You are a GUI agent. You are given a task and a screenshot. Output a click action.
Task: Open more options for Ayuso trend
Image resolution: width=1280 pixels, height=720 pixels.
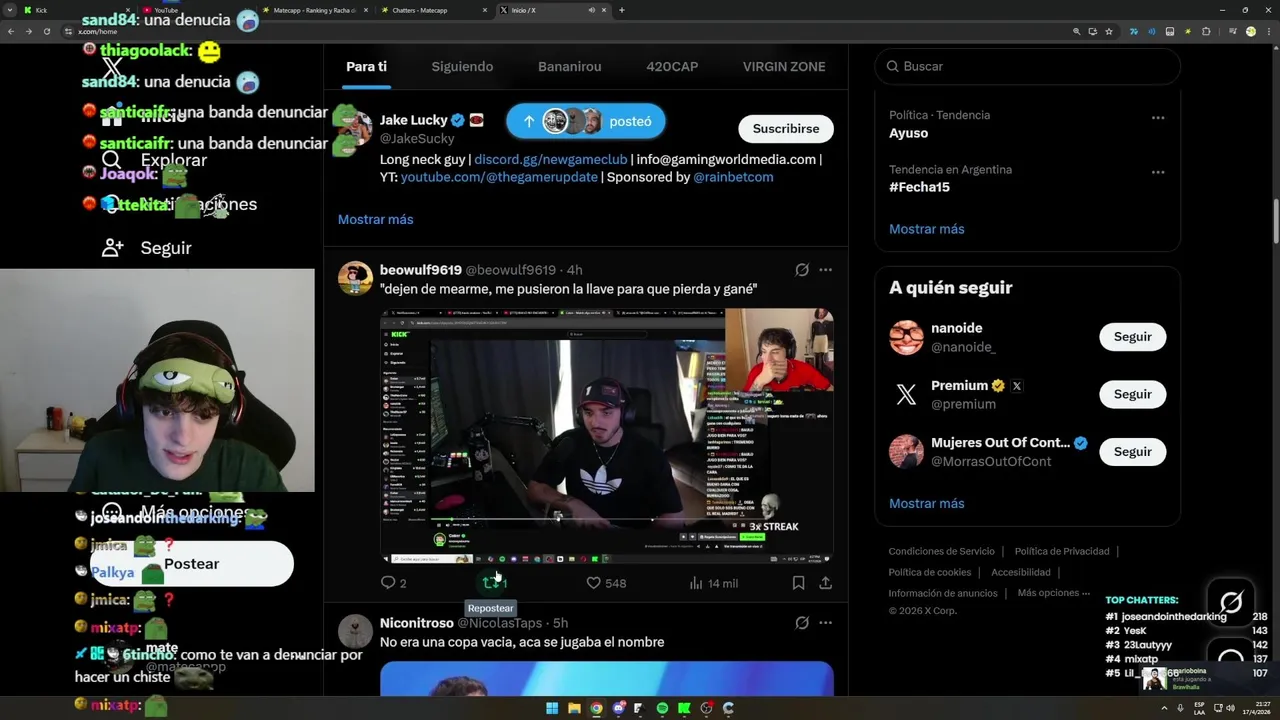(x=1158, y=118)
